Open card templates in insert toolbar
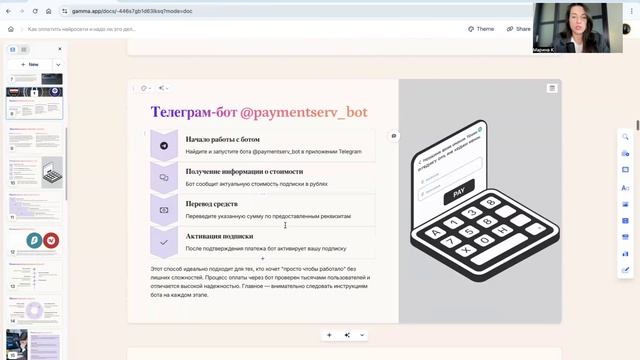640x360 pixels. click(x=625, y=153)
